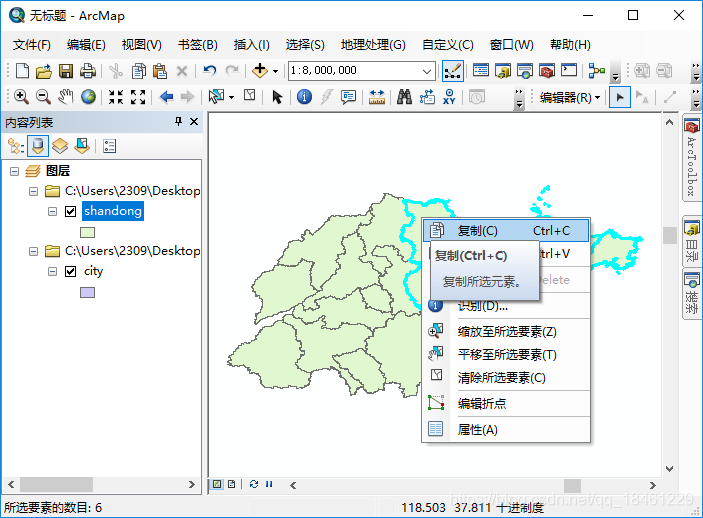This screenshot has height=518, width=703.
Task: Choose the Select Elements arrow
Action: tap(277, 97)
